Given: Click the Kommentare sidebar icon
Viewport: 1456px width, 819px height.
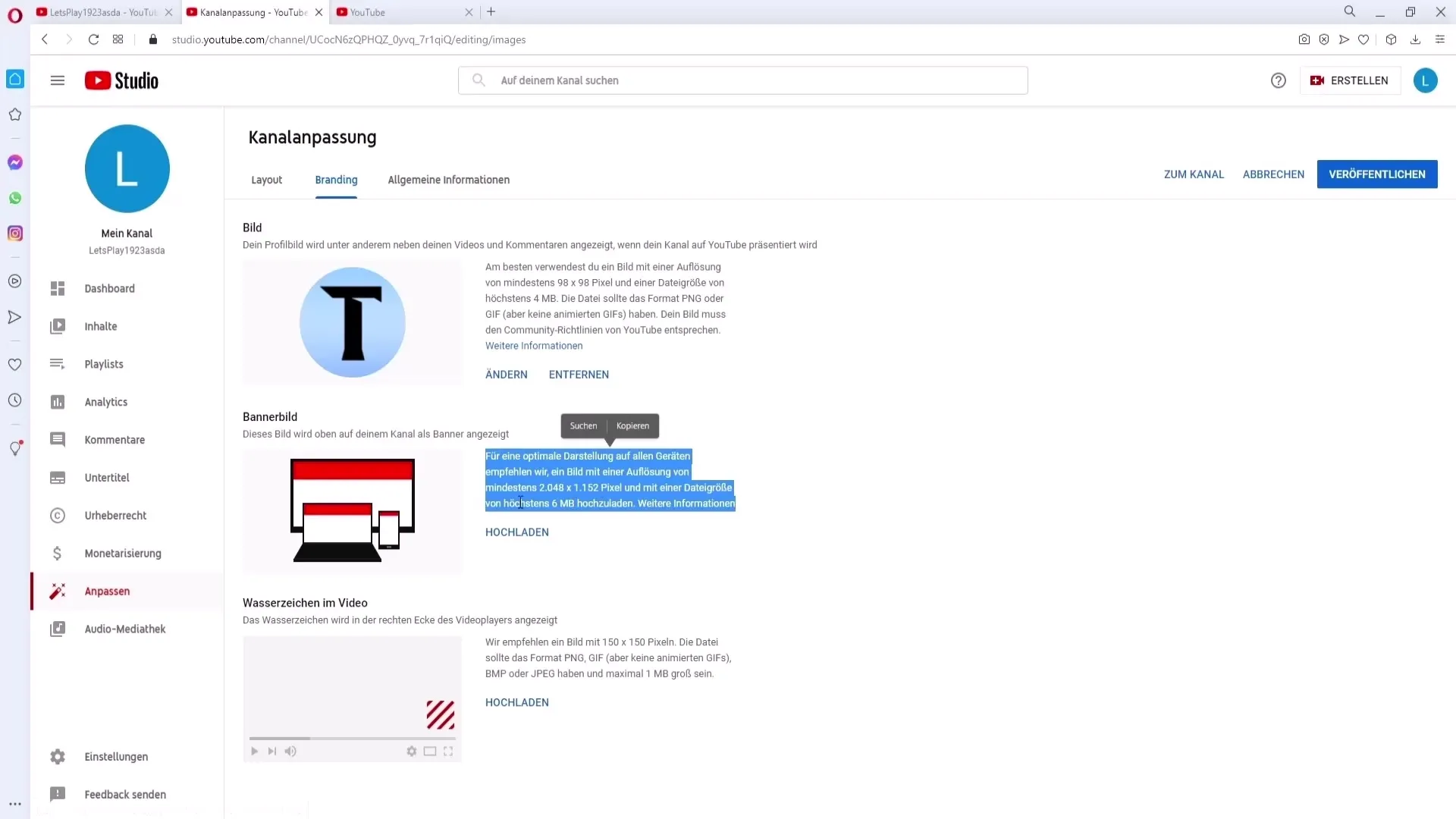Looking at the screenshot, I should click(57, 439).
